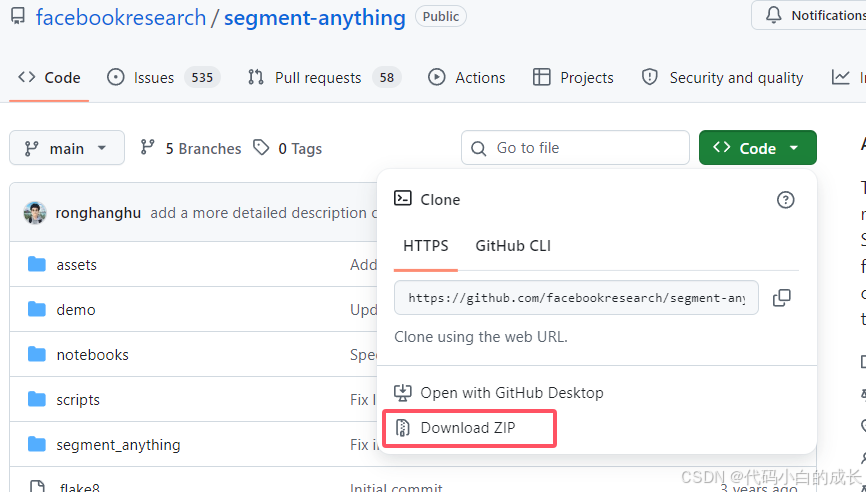The width and height of the screenshot is (866, 492).
Task: Open the demo folder
Action: tap(76, 310)
